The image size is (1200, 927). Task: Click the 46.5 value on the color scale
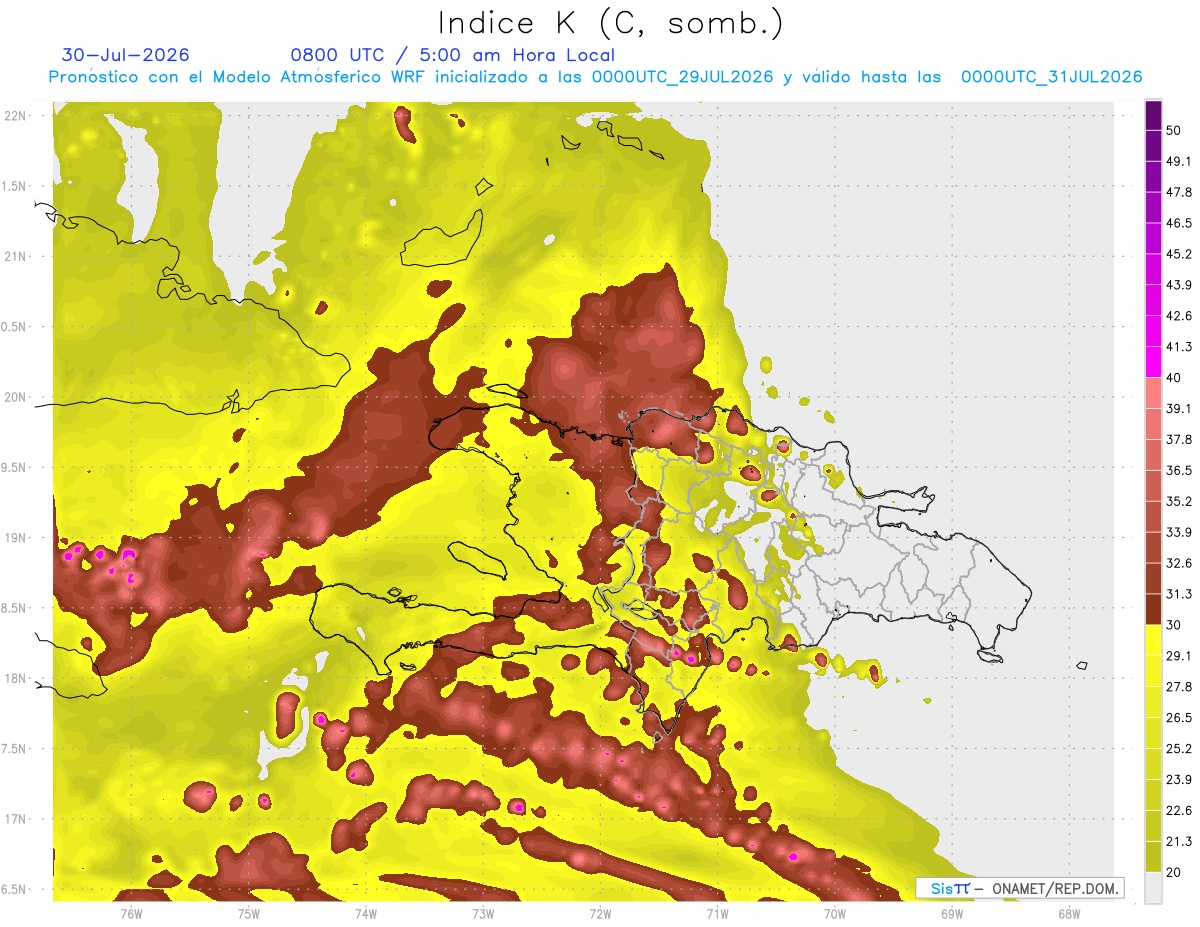pyautogui.click(x=1179, y=223)
